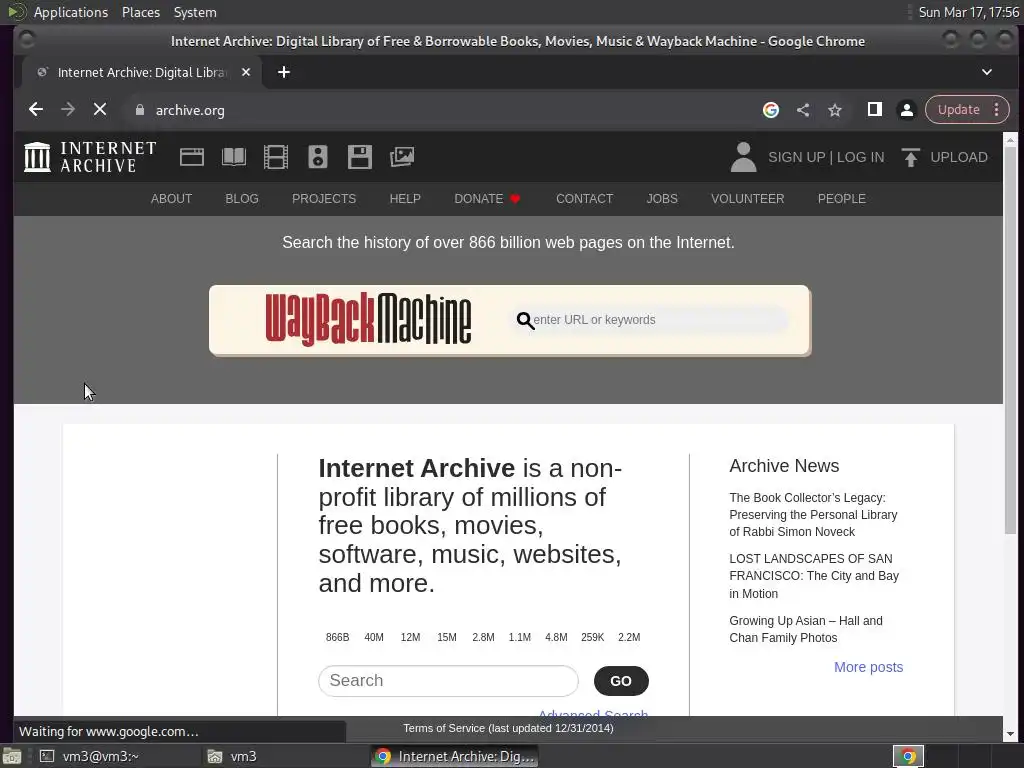Open Chrome three-dot menu
This screenshot has height=768, width=1024.
(997, 110)
